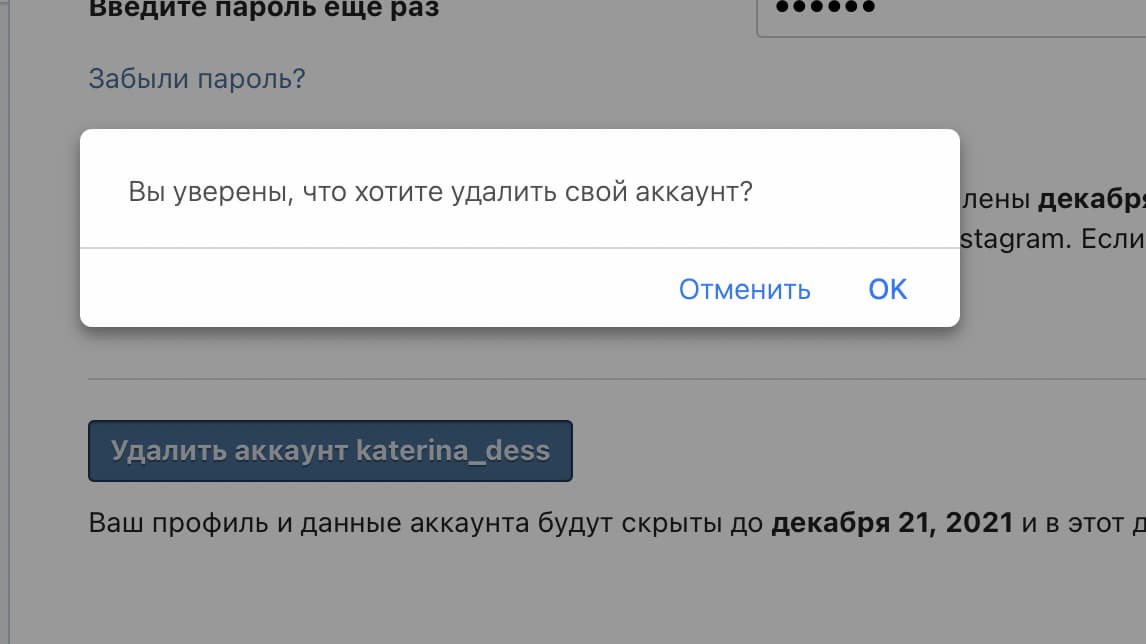Viewport: 1146px width, 644px height.
Task: Confirm account deletion by clicking OK
Action: [x=886, y=290]
